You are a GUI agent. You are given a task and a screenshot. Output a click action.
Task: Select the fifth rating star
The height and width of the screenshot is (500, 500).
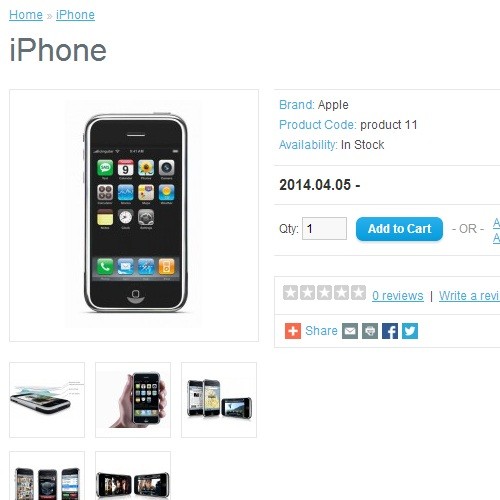358,293
